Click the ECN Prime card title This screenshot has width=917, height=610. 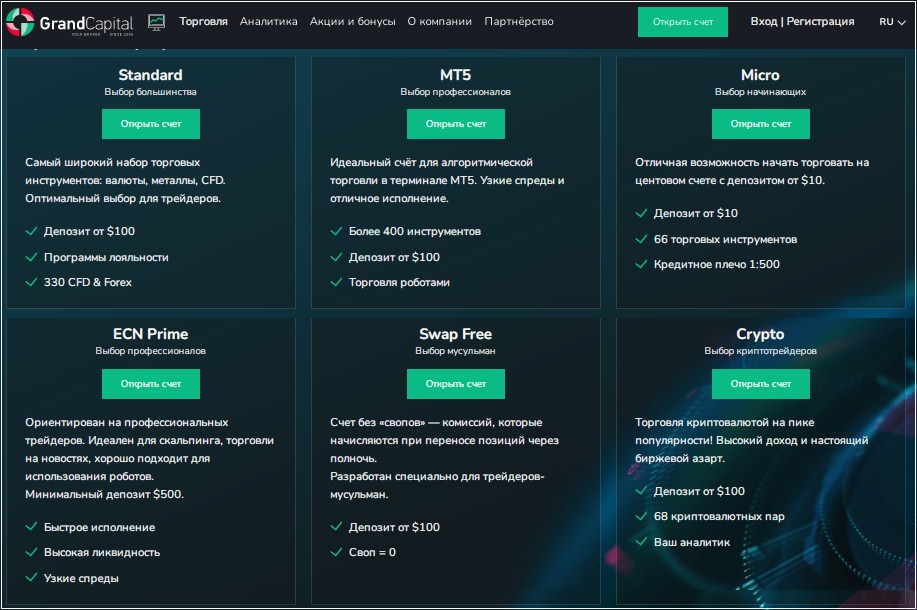click(150, 334)
